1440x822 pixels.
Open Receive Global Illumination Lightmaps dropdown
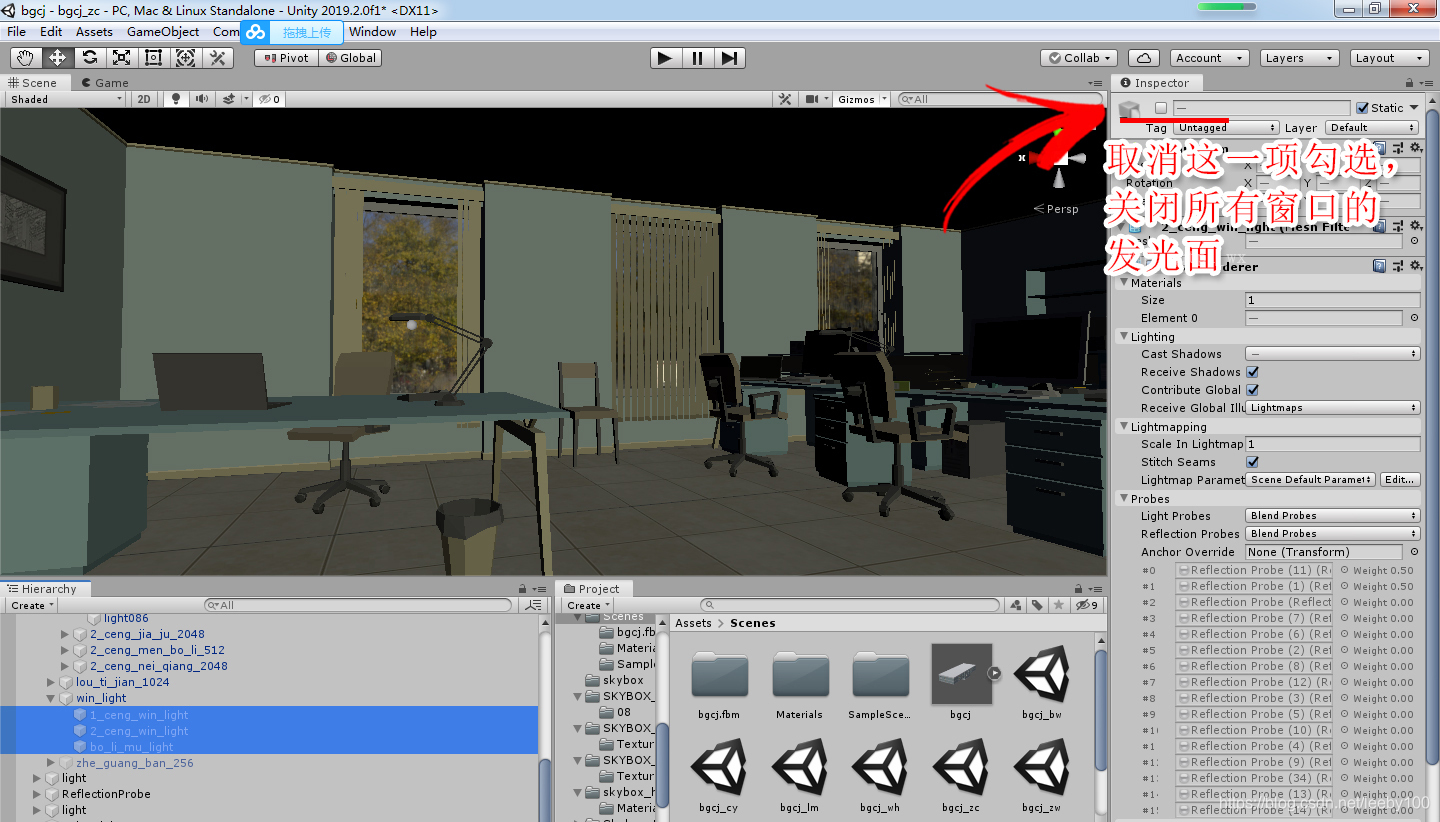point(1333,408)
